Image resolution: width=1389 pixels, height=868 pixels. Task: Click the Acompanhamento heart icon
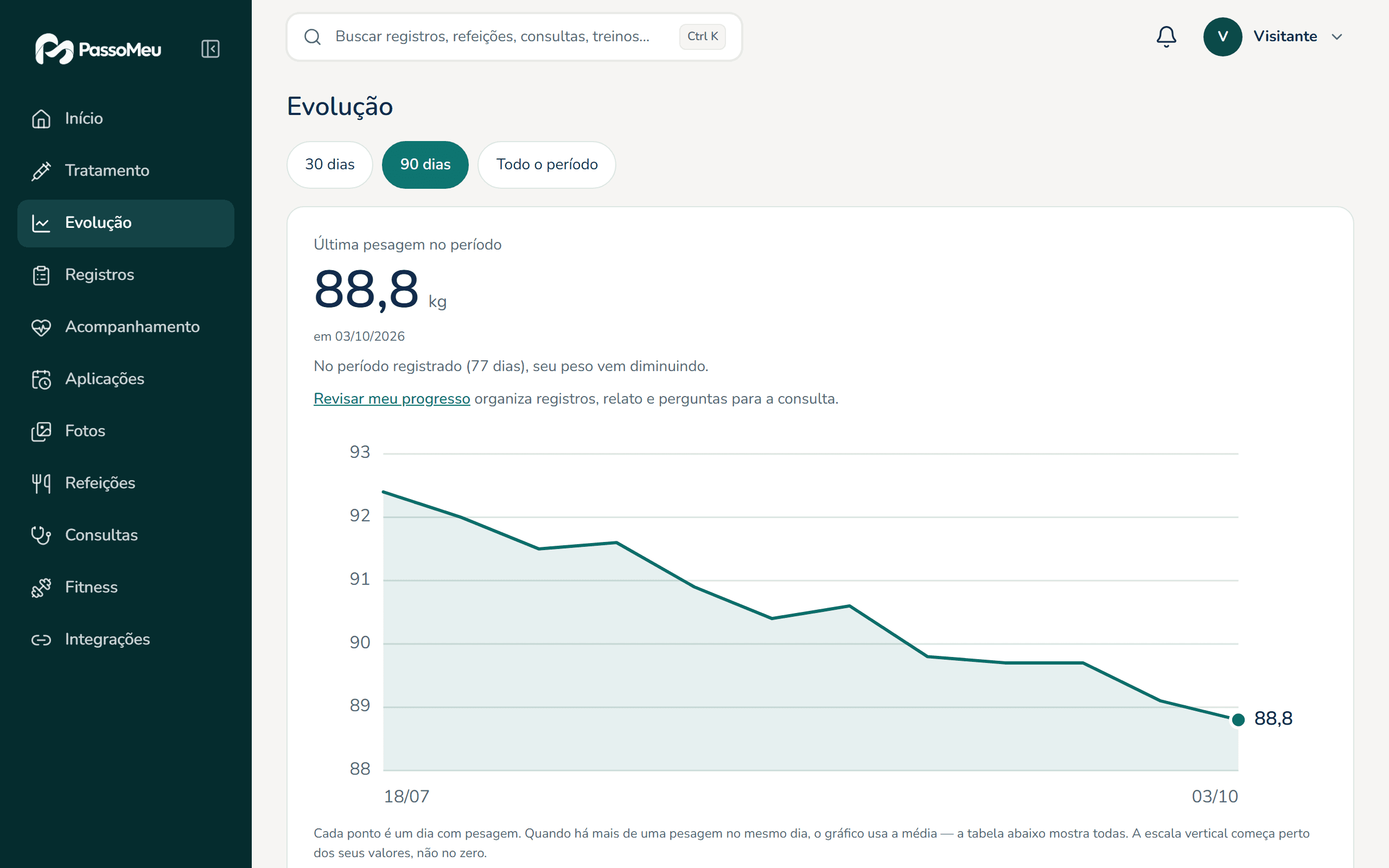pyautogui.click(x=41, y=327)
